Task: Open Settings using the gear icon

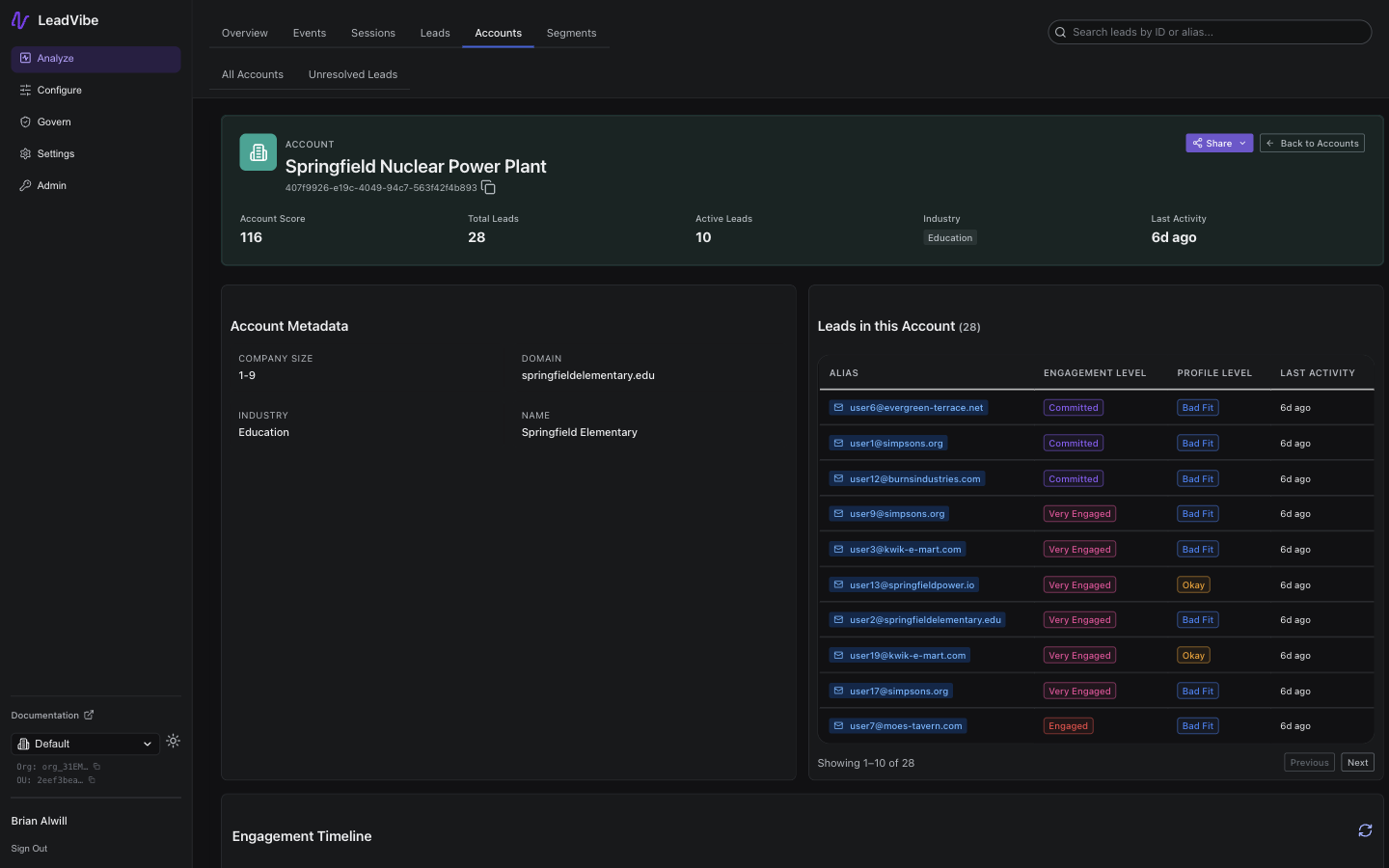Action: 25,153
